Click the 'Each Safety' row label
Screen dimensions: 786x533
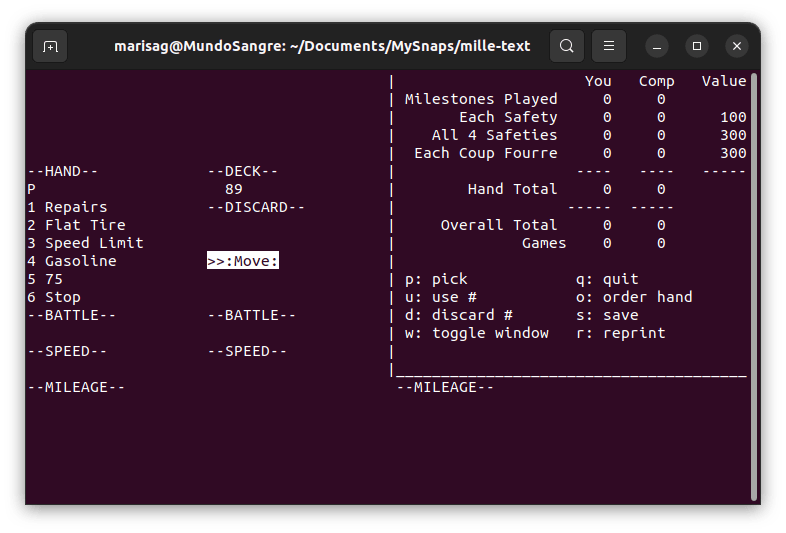[x=508, y=117]
